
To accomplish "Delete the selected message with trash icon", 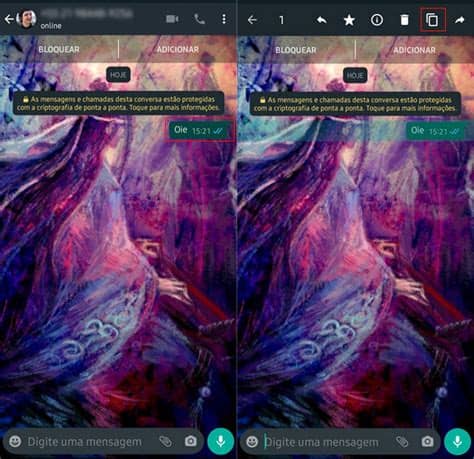I will tap(404, 20).
